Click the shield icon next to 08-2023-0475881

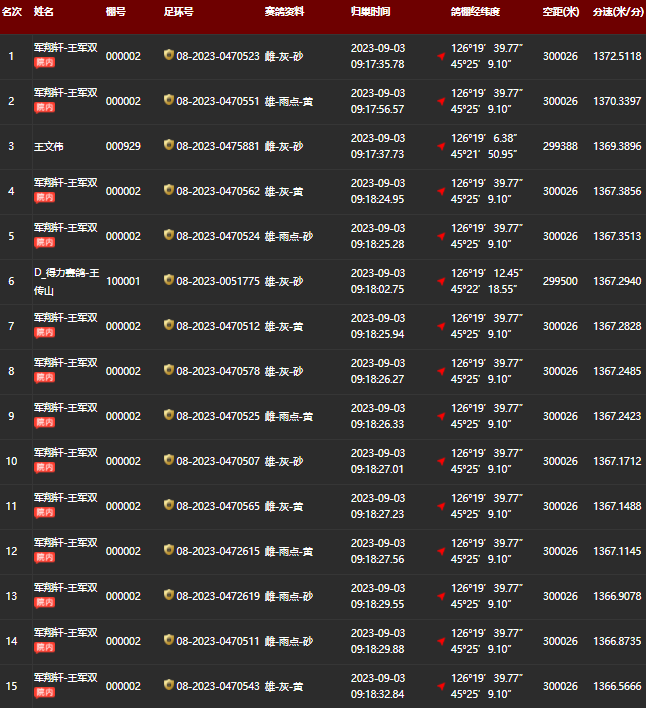[x=169, y=146]
